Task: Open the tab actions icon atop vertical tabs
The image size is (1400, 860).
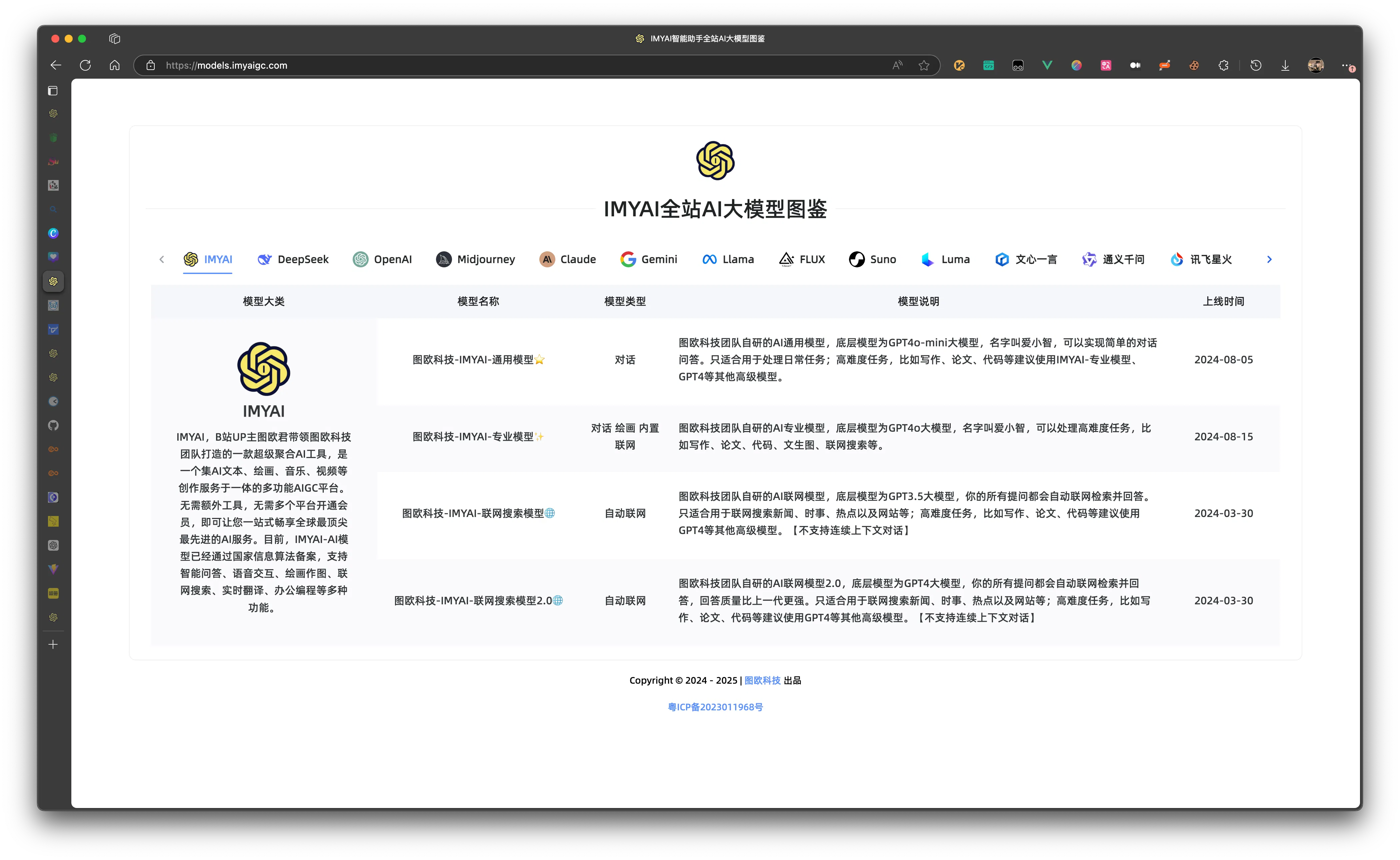Action: coord(53,91)
